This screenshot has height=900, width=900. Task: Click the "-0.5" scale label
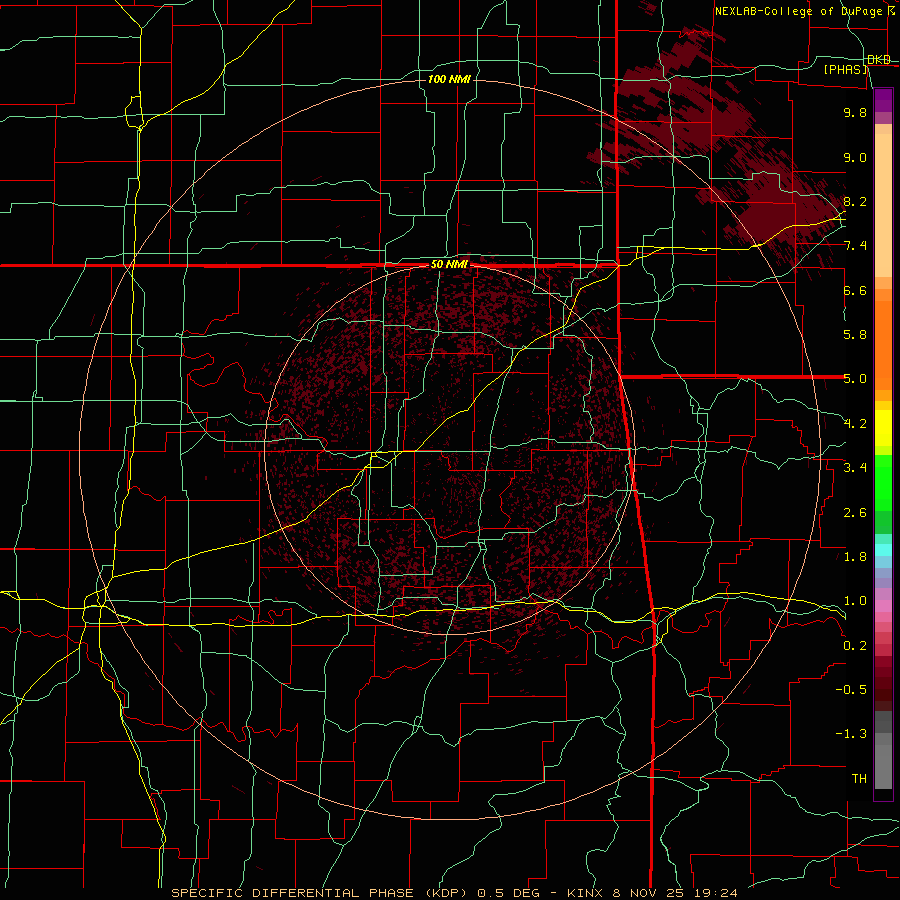pyautogui.click(x=851, y=690)
